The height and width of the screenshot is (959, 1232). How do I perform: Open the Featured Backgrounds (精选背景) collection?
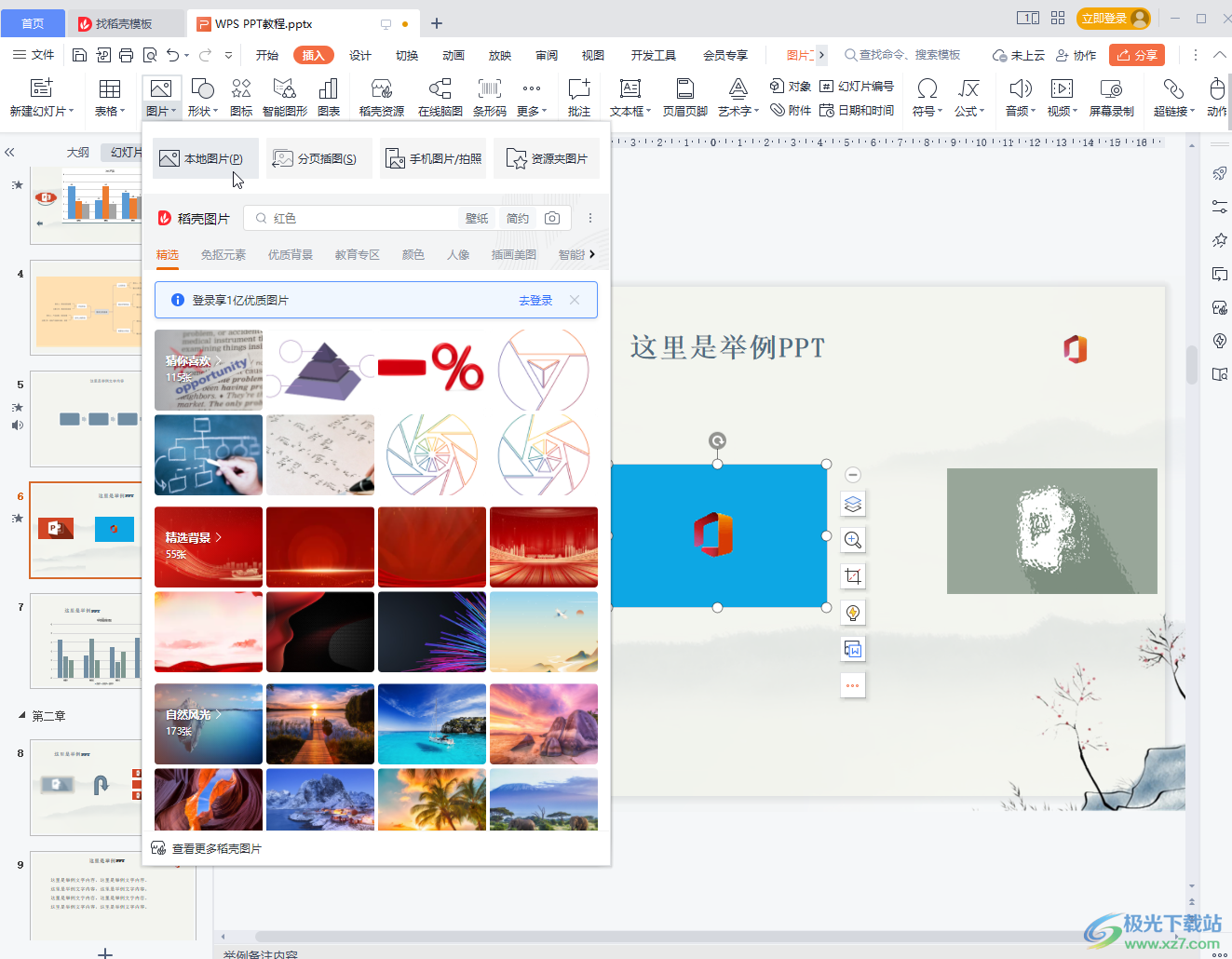(209, 547)
